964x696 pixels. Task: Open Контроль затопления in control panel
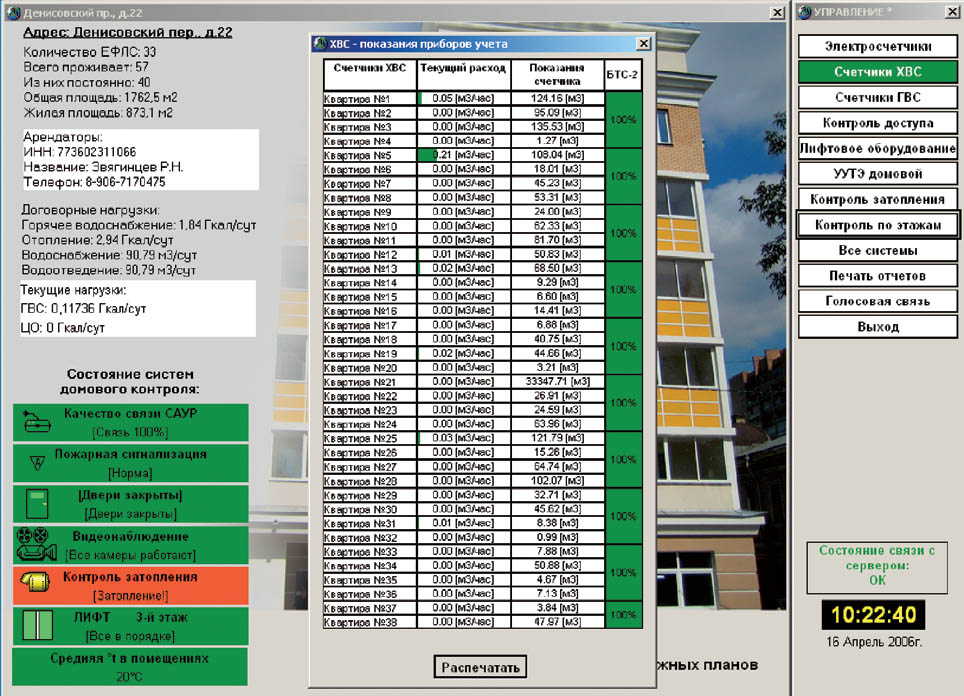coord(878,199)
